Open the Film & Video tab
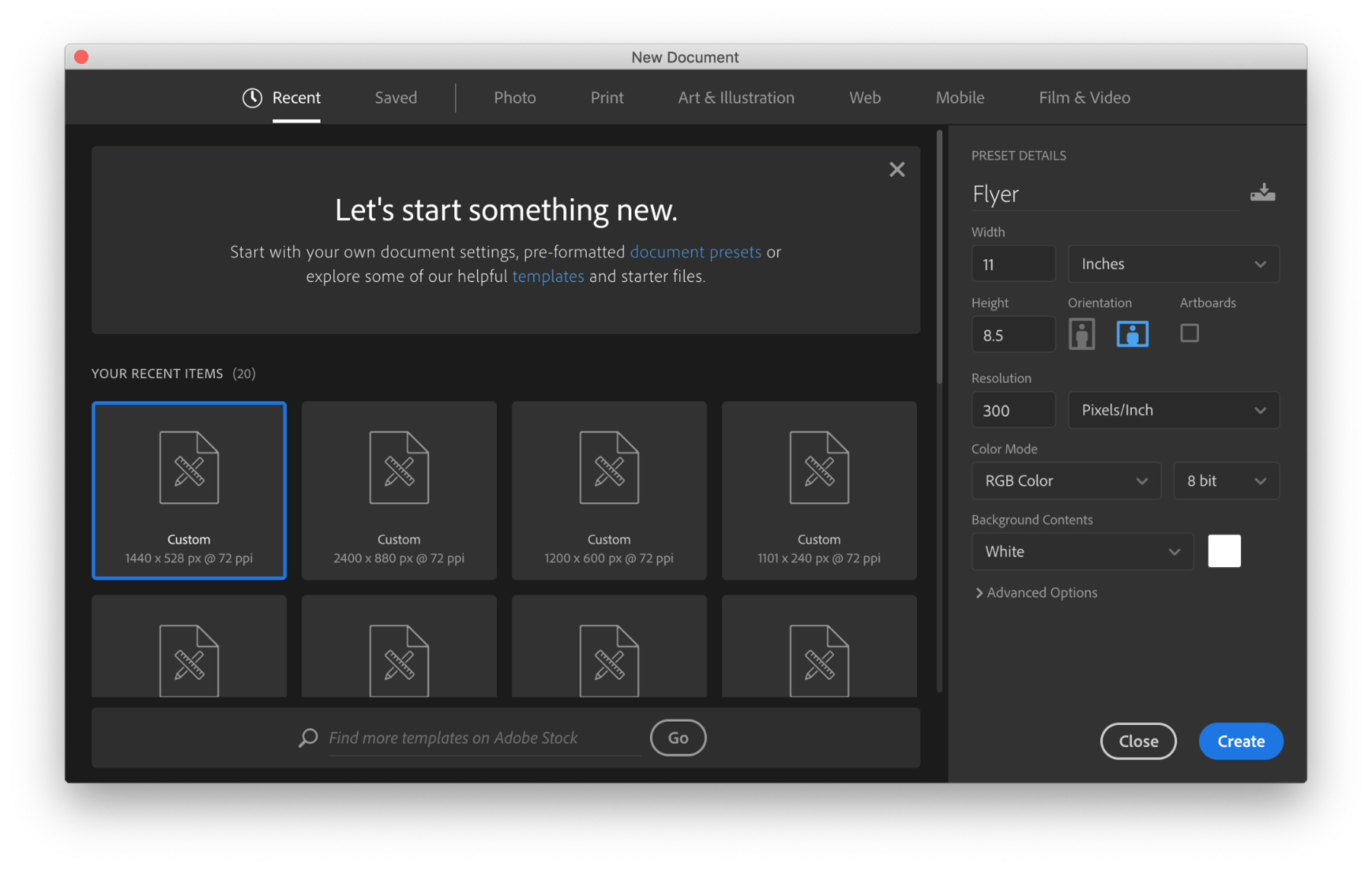 click(x=1084, y=98)
